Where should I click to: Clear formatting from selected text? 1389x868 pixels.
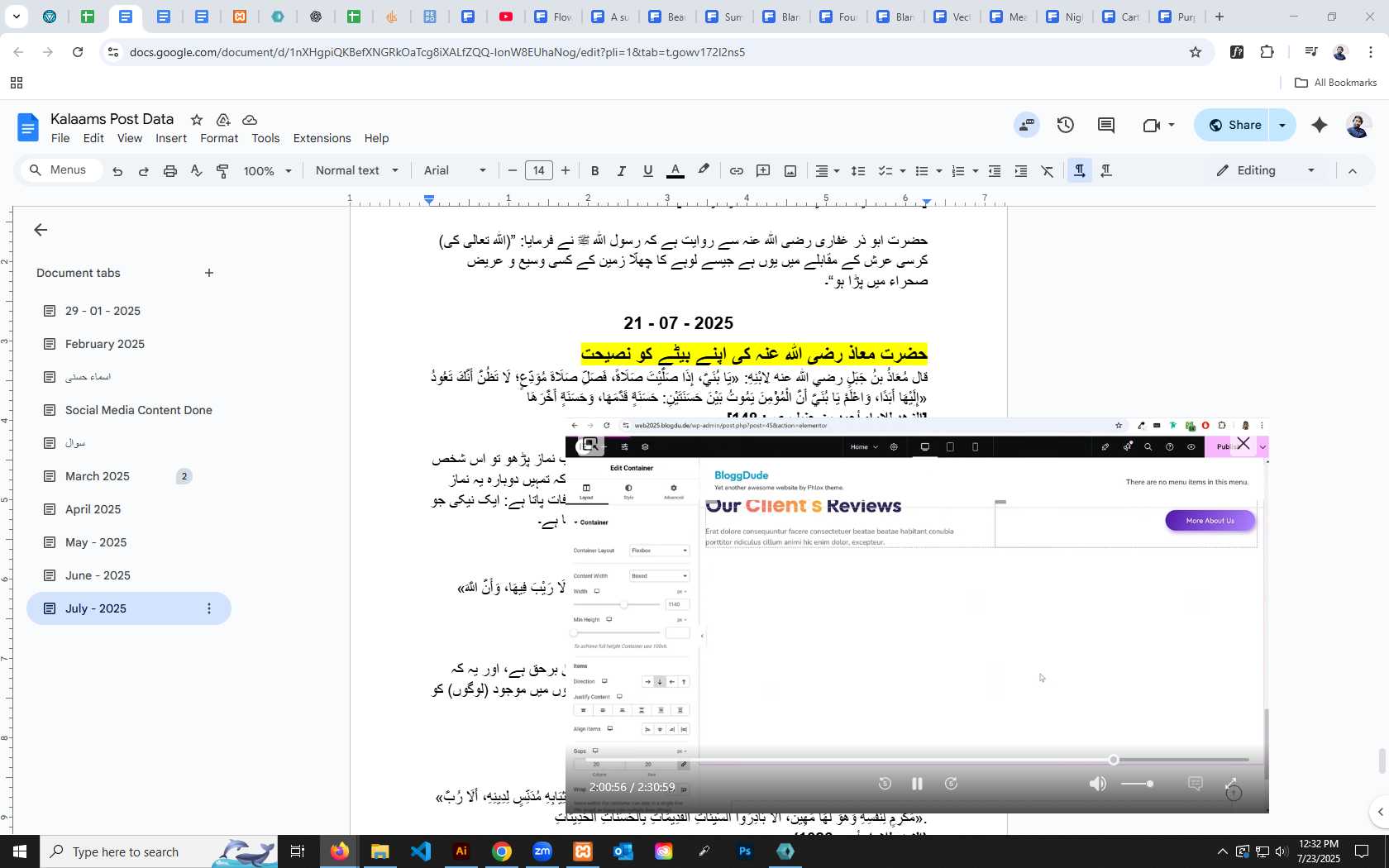pos(1048,171)
